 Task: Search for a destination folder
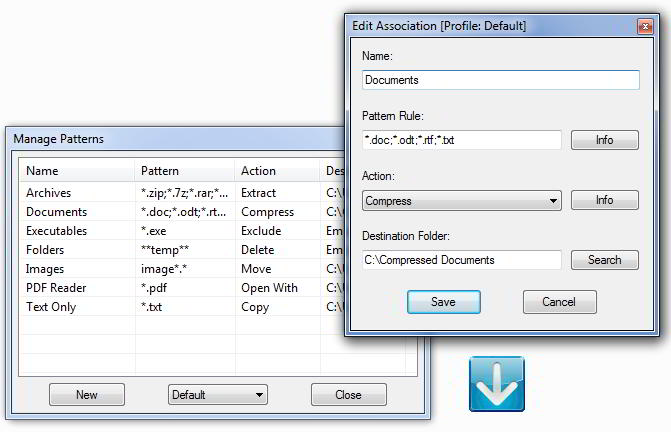pyautogui.click(x=604, y=260)
